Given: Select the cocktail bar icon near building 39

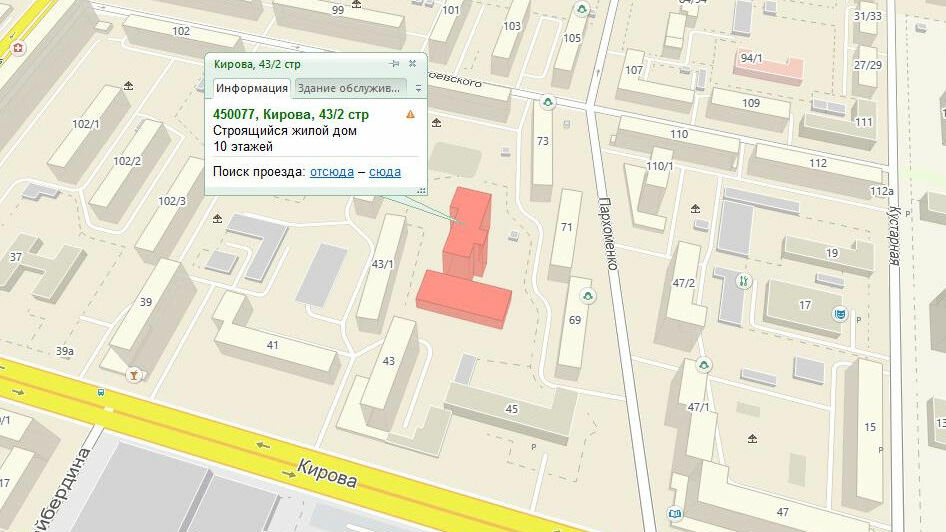Looking at the screenshot, I should click(131, 375).
